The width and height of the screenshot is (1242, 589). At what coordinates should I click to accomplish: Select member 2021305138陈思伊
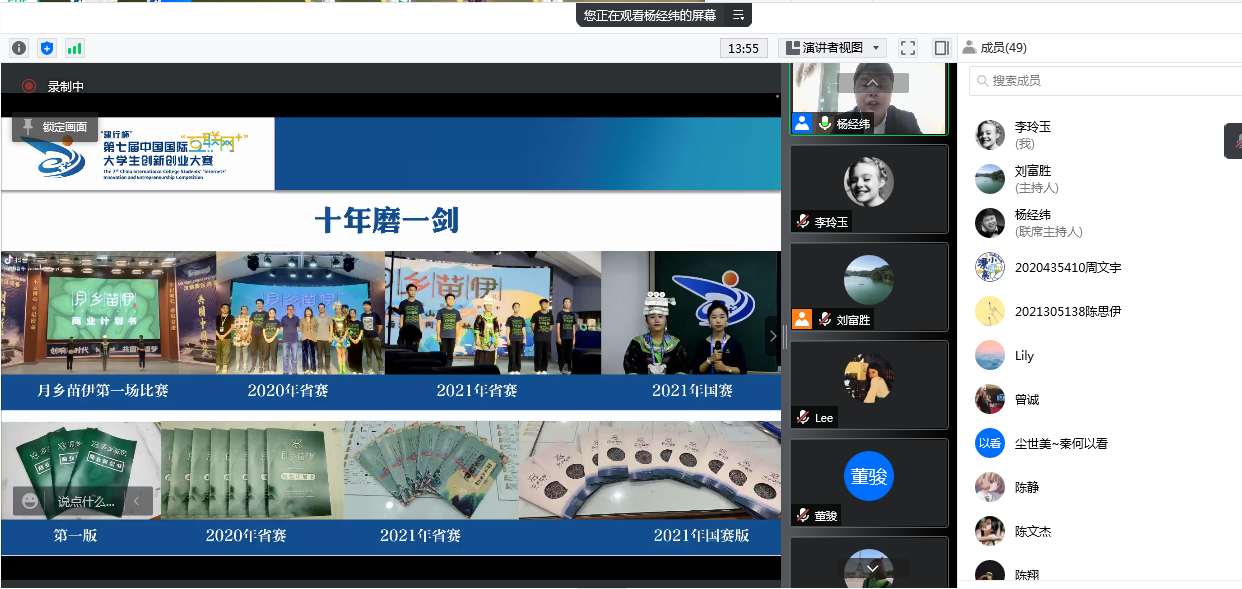pos(1100,311)
